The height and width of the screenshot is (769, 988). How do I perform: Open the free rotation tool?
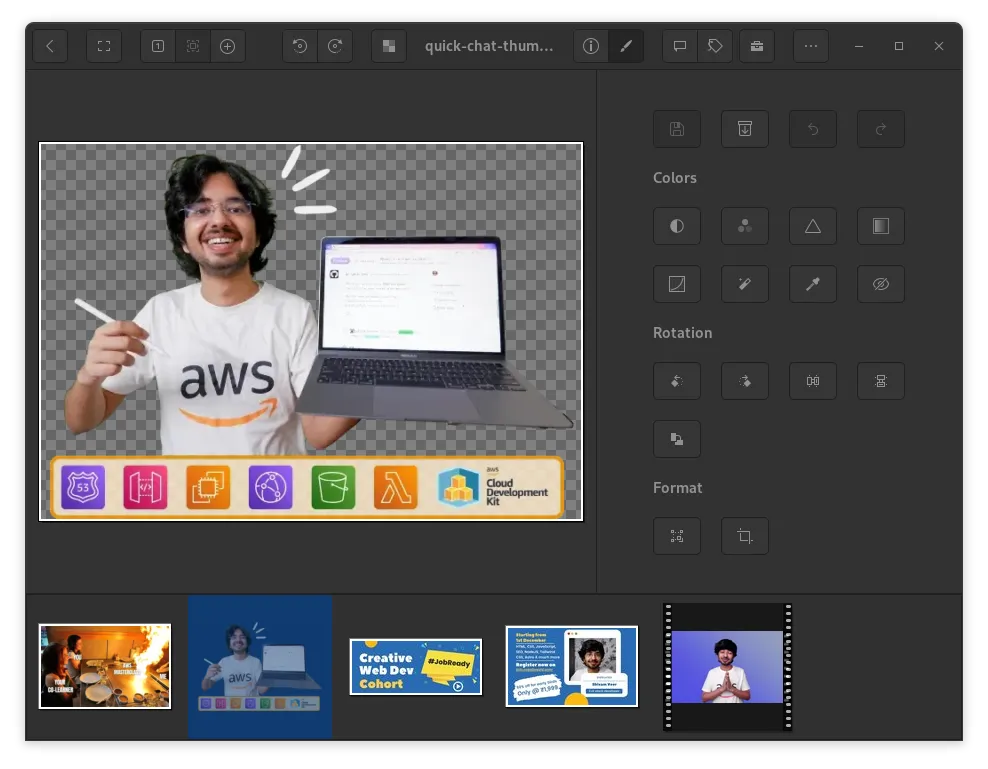tap(677, 439)
